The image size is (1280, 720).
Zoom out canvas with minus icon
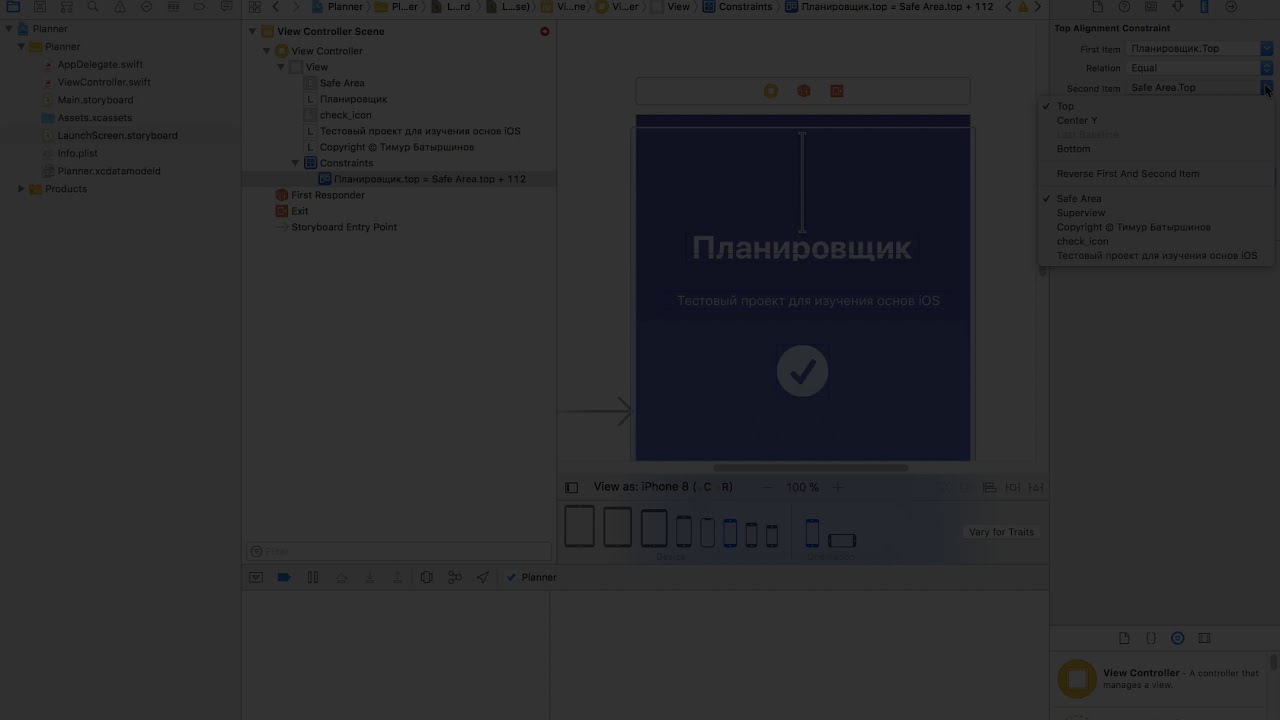click(x=767, y=487)
